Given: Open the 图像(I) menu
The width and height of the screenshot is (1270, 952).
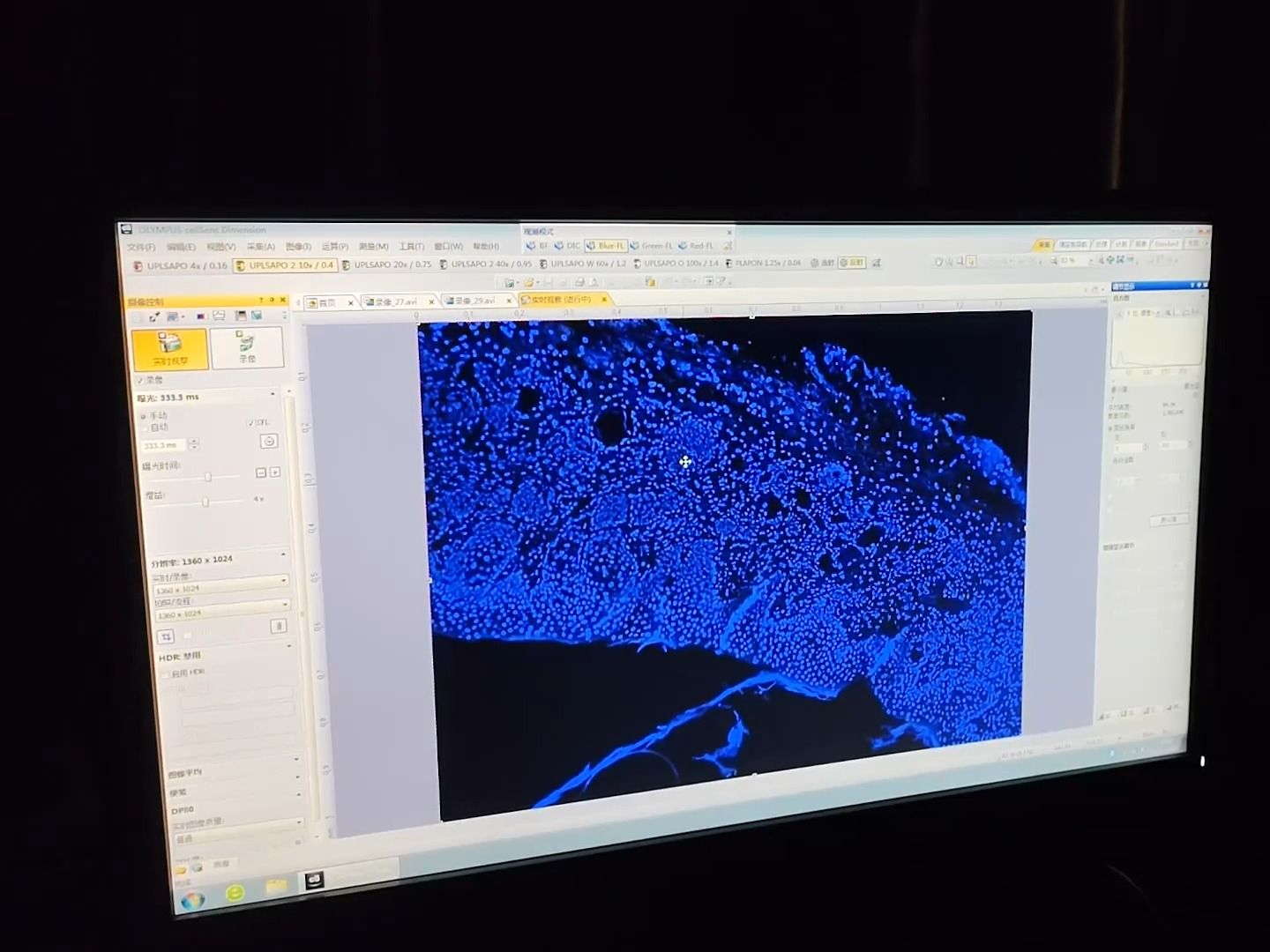Looking at the screenshot, I should pyautogui.click(x=298, y=247).
